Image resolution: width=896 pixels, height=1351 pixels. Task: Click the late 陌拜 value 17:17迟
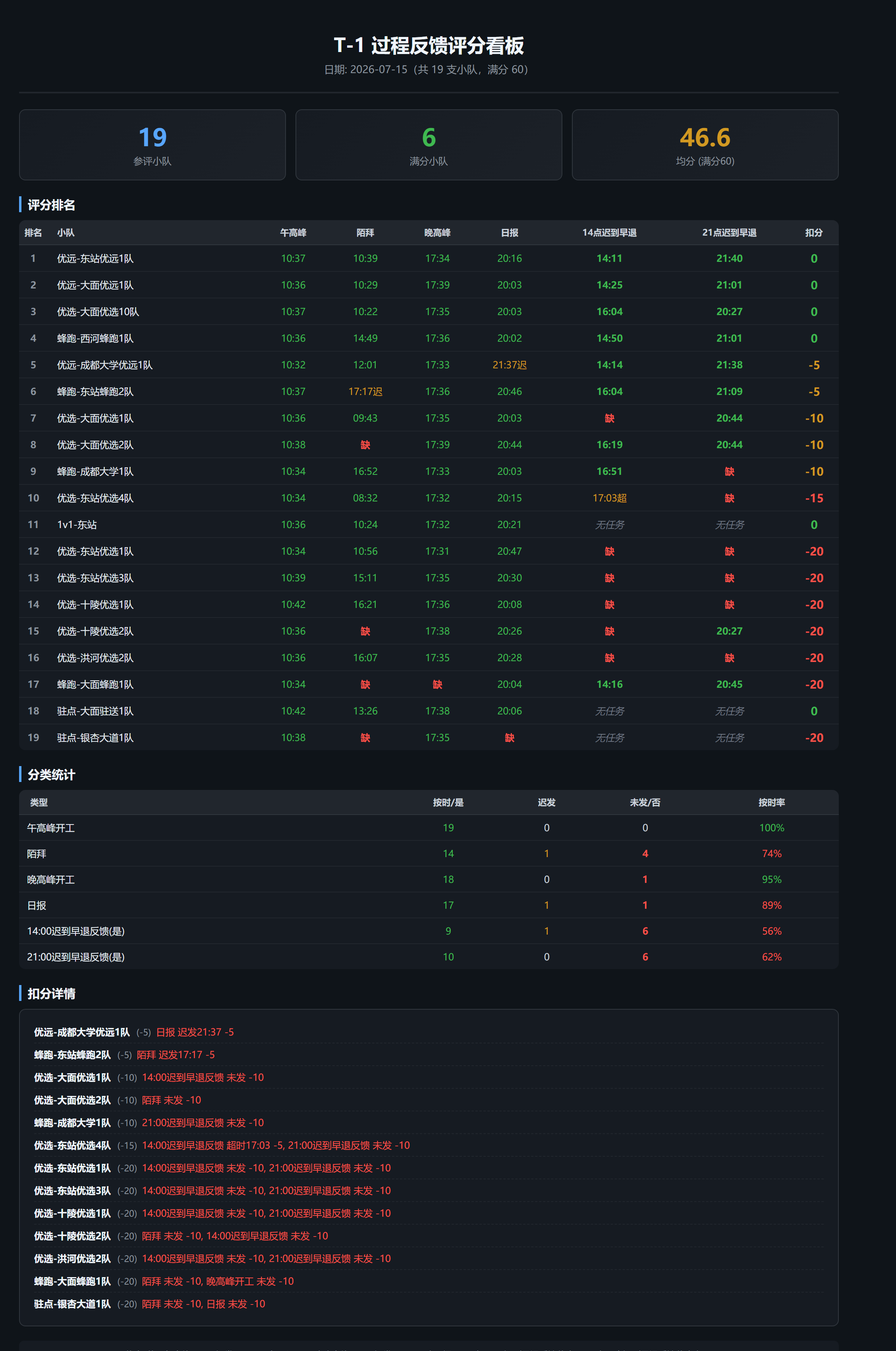click(x=365, y=391)
